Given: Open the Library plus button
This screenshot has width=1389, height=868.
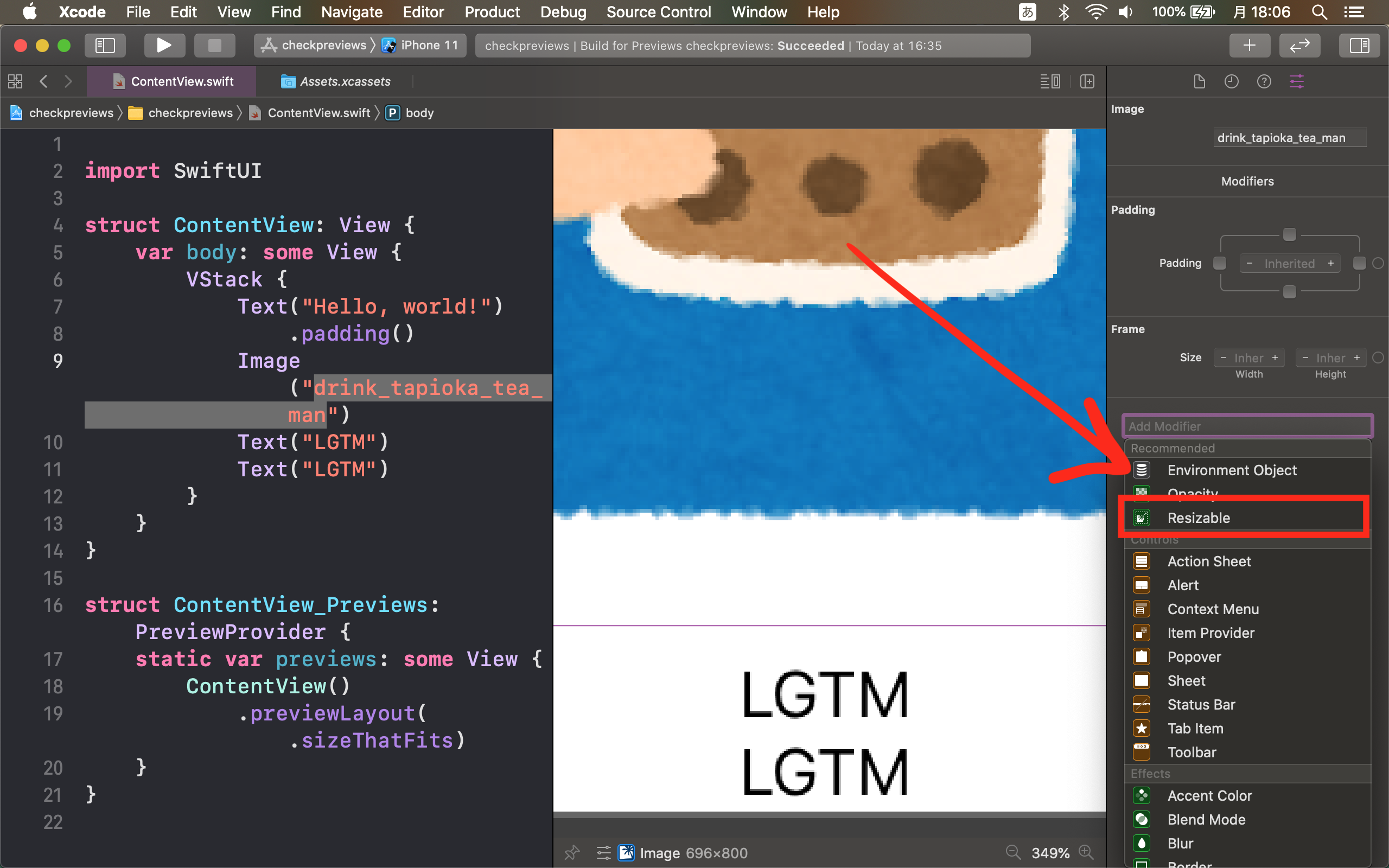Looking at the screenshot, I should coord(1249,46).
